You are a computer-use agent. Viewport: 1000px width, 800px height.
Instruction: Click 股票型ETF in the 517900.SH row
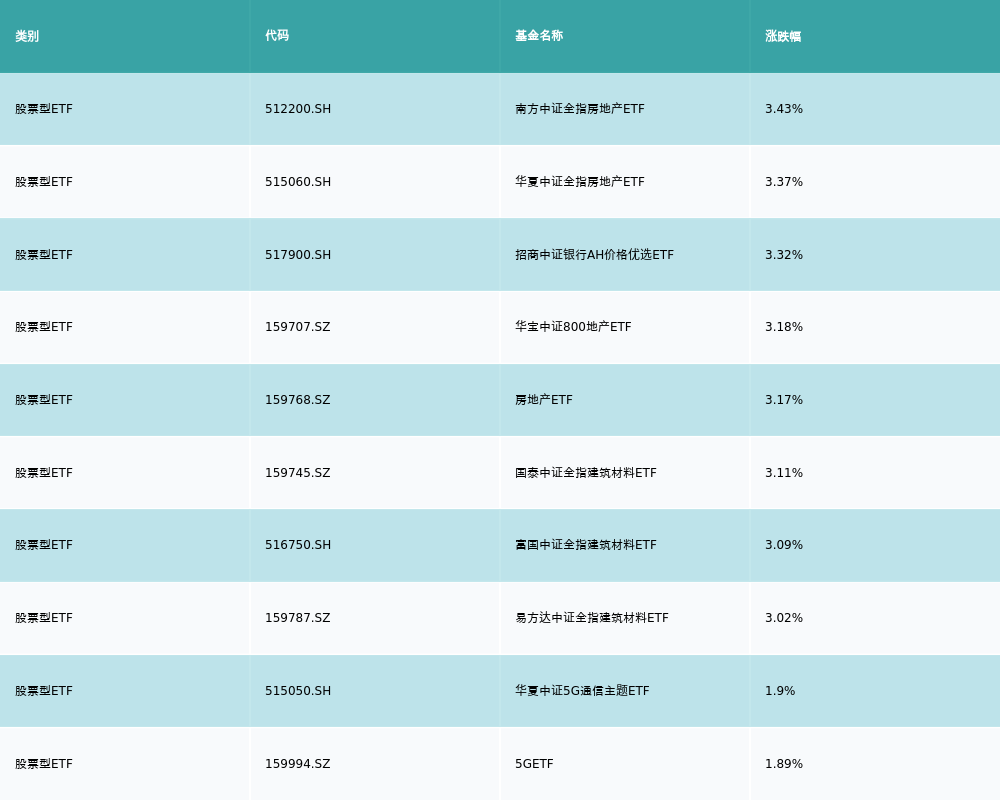44,255
